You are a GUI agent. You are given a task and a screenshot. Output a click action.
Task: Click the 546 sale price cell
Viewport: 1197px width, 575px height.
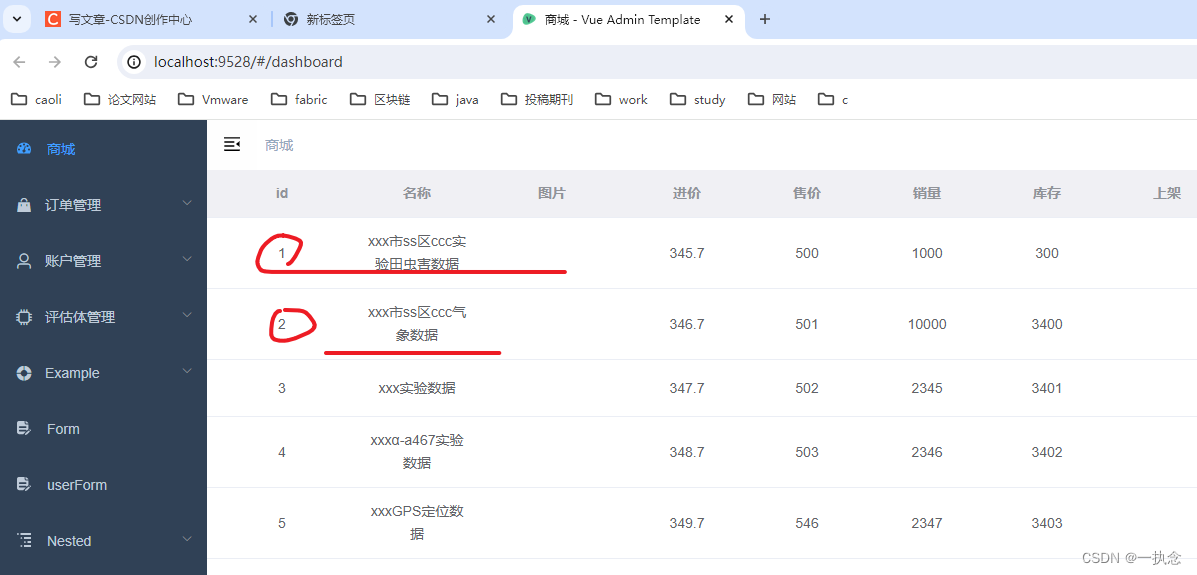[807, 523]
